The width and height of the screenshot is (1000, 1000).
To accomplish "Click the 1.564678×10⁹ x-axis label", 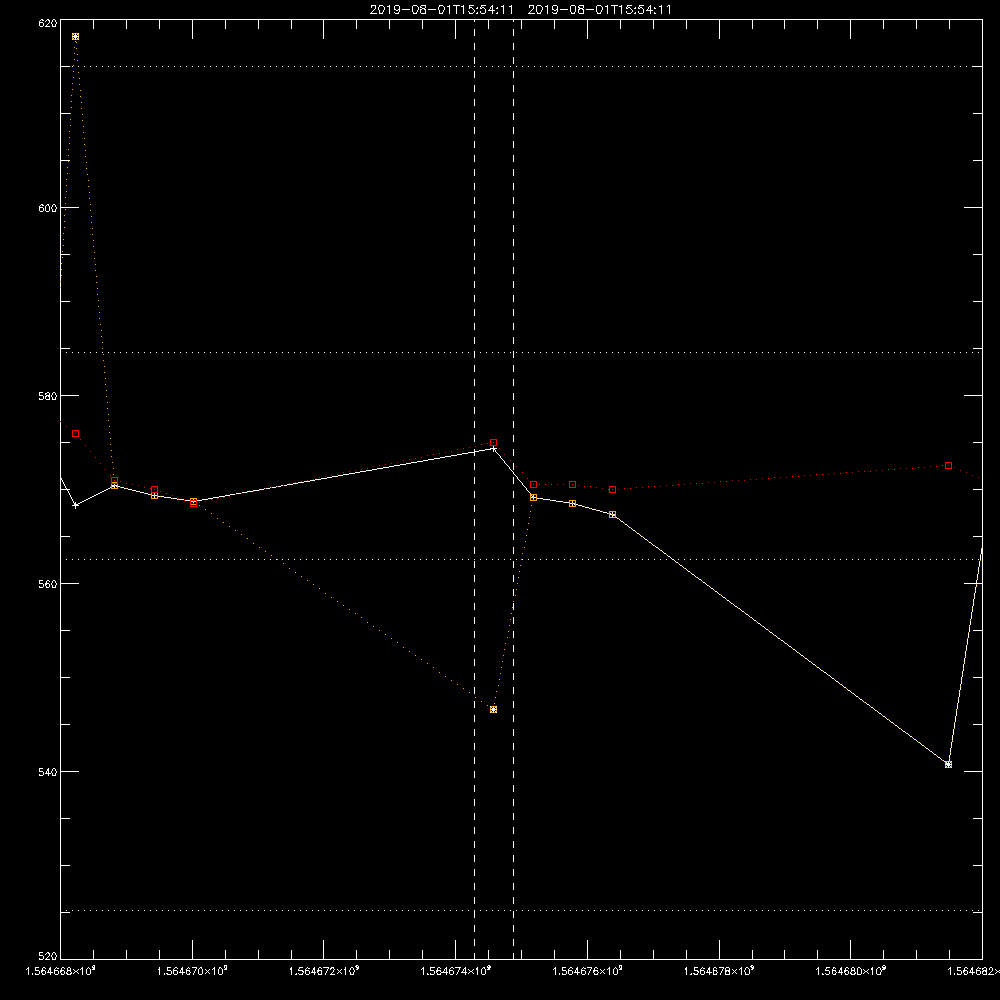I will (719, 971).
